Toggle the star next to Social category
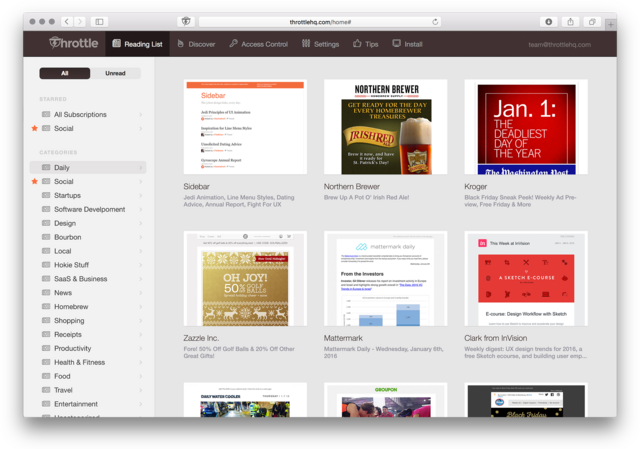Viewport: 640px width, 449px height. (35, 181)
